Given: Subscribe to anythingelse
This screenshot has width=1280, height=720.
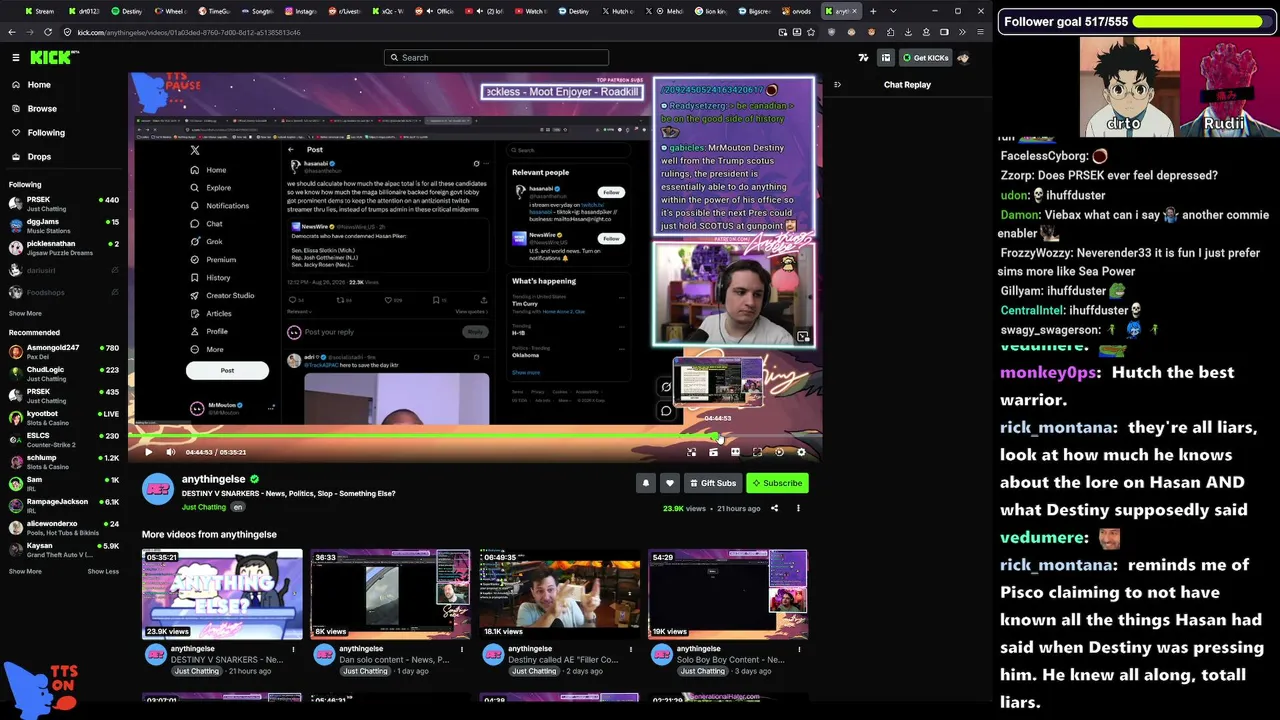Looking at the screenshot, I should [777, 483].
